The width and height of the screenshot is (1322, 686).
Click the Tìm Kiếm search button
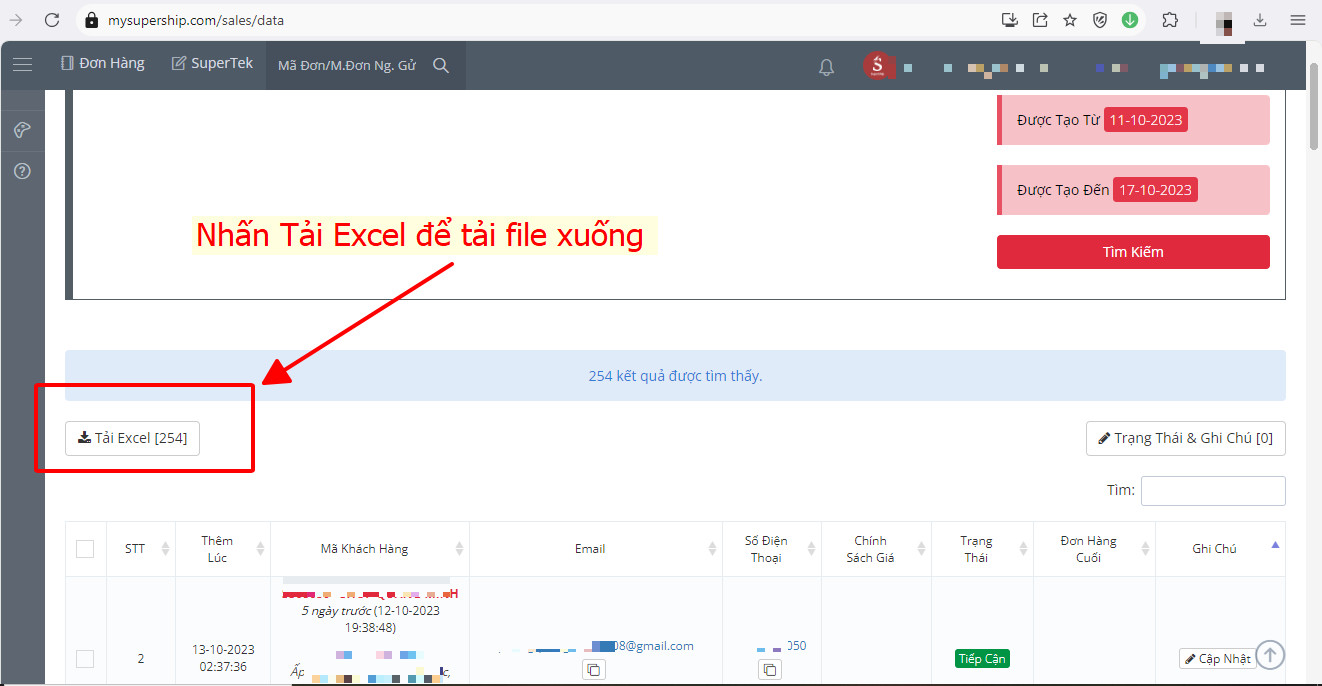tap(1133, 252)
